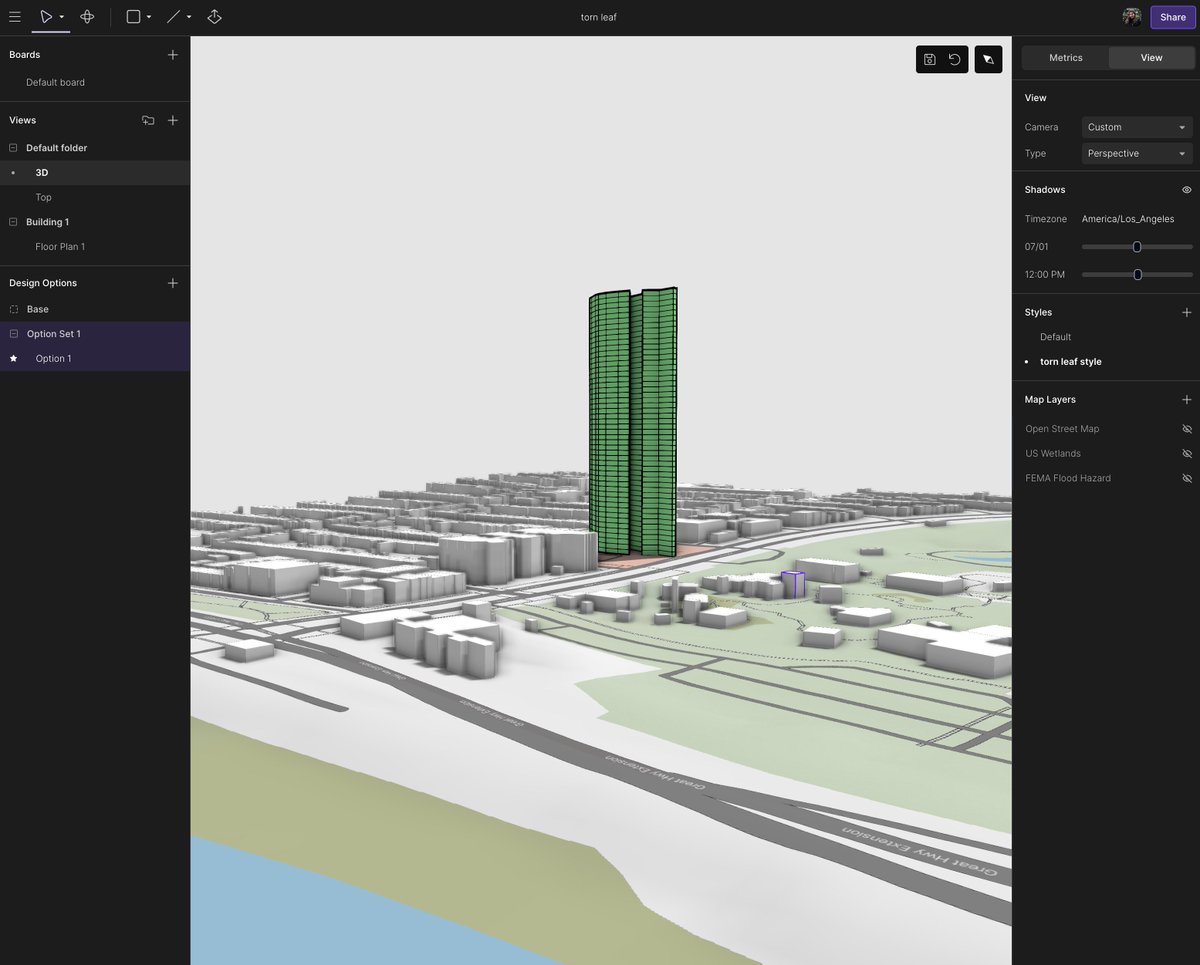Click the FEMA Flood Hazard layer name
Viewport: 1200px width, 965px height.
(x=1068, y=478)
